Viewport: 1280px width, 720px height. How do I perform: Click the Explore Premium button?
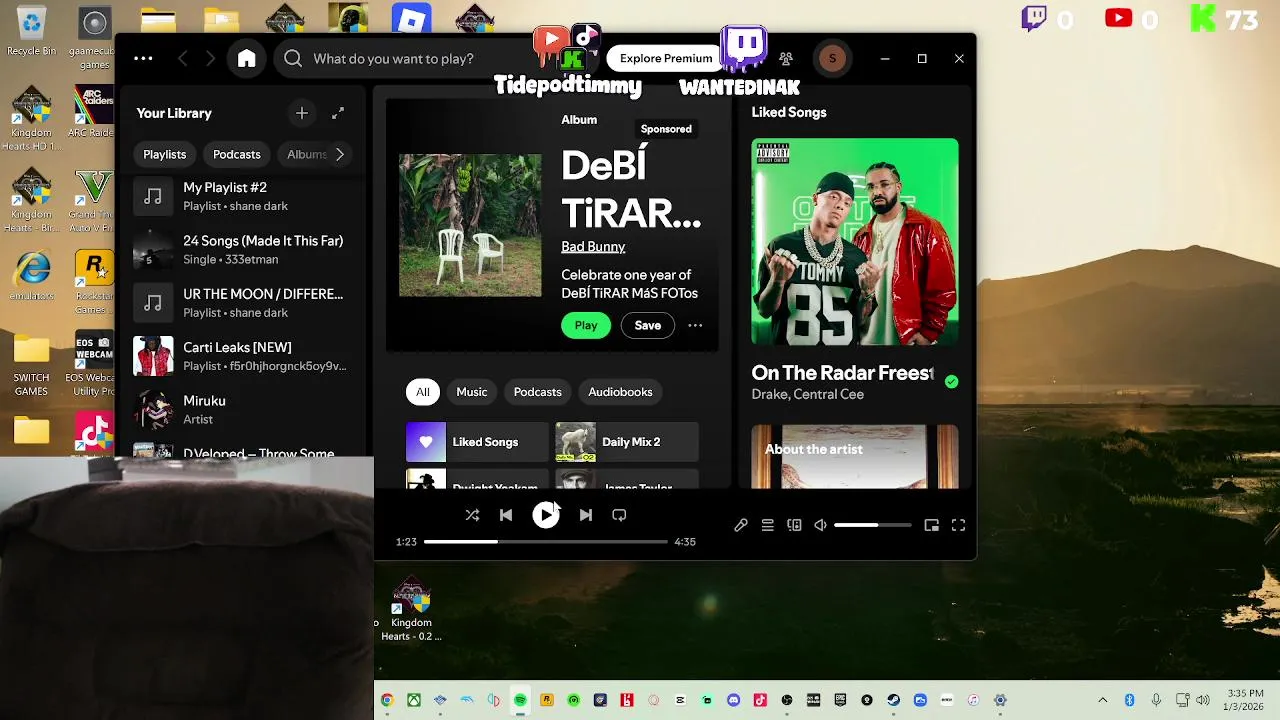(666, 58)
